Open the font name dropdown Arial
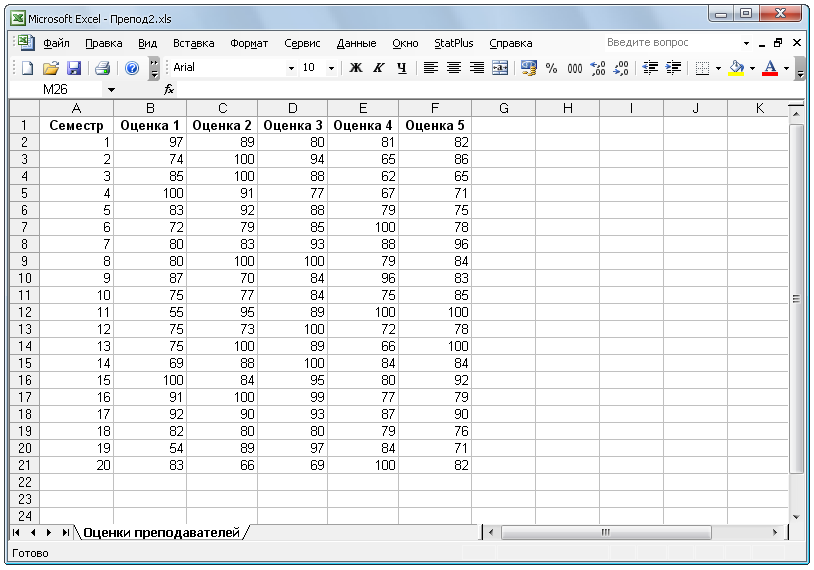Screen dimensions: 814x570 [x=291, y=68]
